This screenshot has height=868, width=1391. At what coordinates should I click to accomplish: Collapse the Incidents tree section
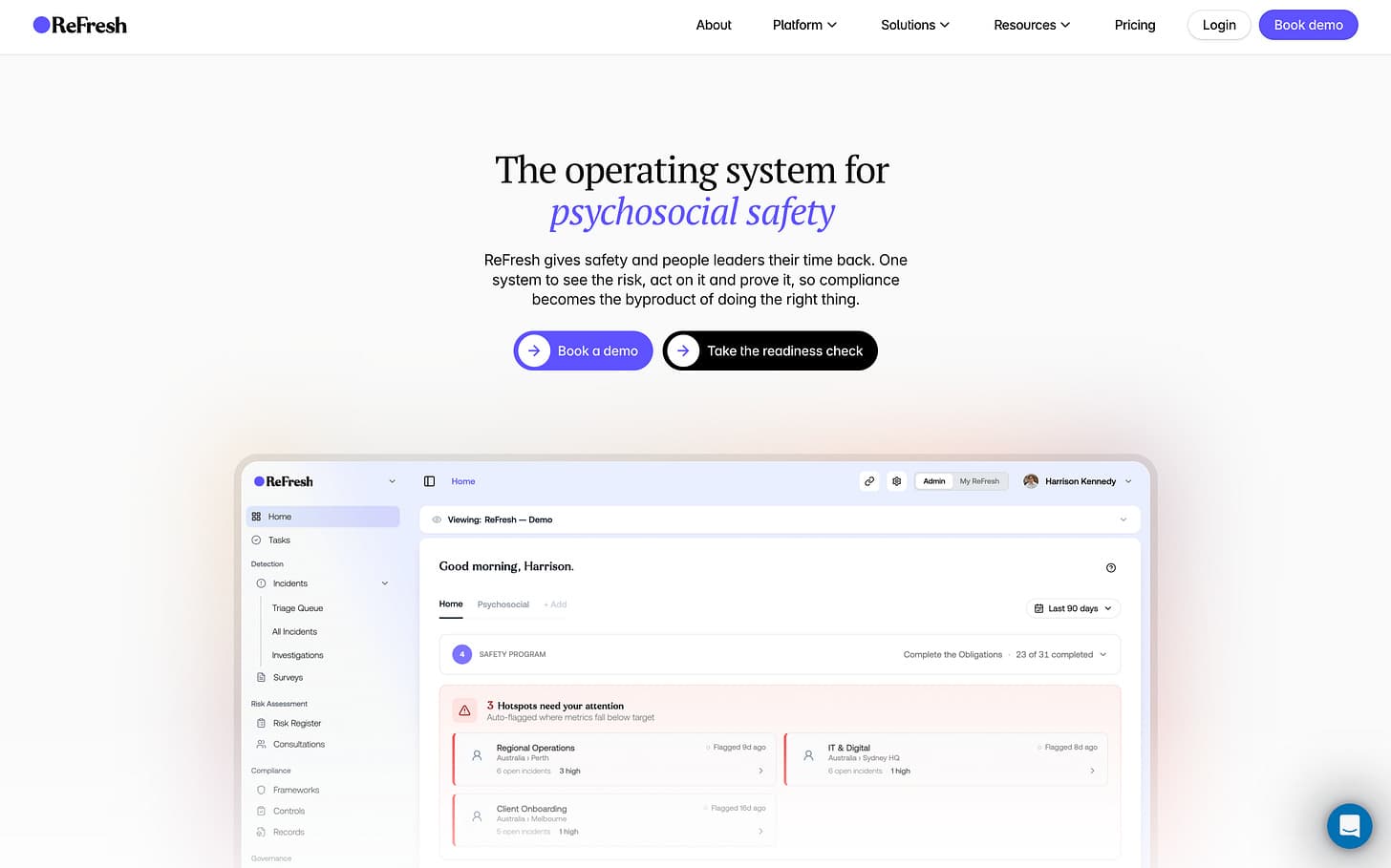385,583
